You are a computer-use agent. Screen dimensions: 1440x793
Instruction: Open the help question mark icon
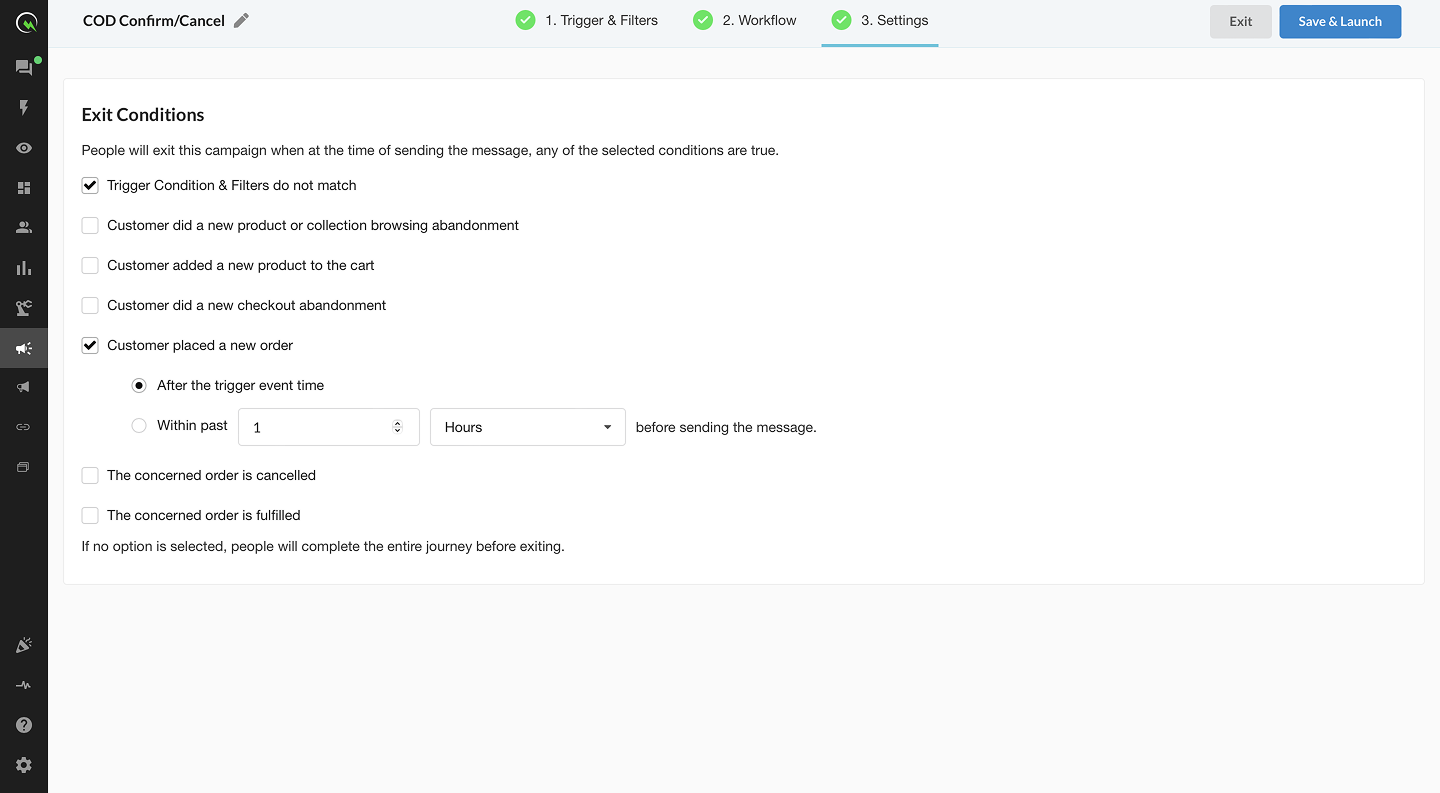[x=24, y=725]
